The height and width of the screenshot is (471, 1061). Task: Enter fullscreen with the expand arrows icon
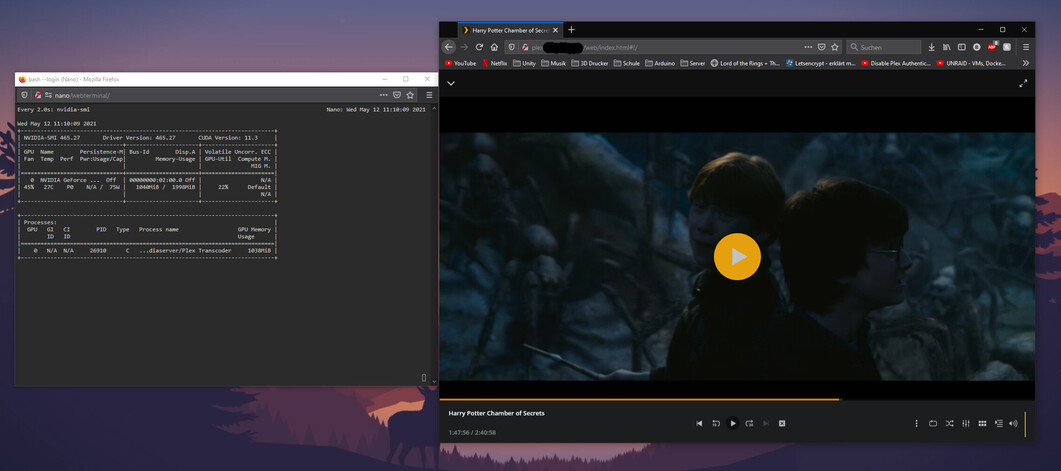click(x=1023, y=84)
